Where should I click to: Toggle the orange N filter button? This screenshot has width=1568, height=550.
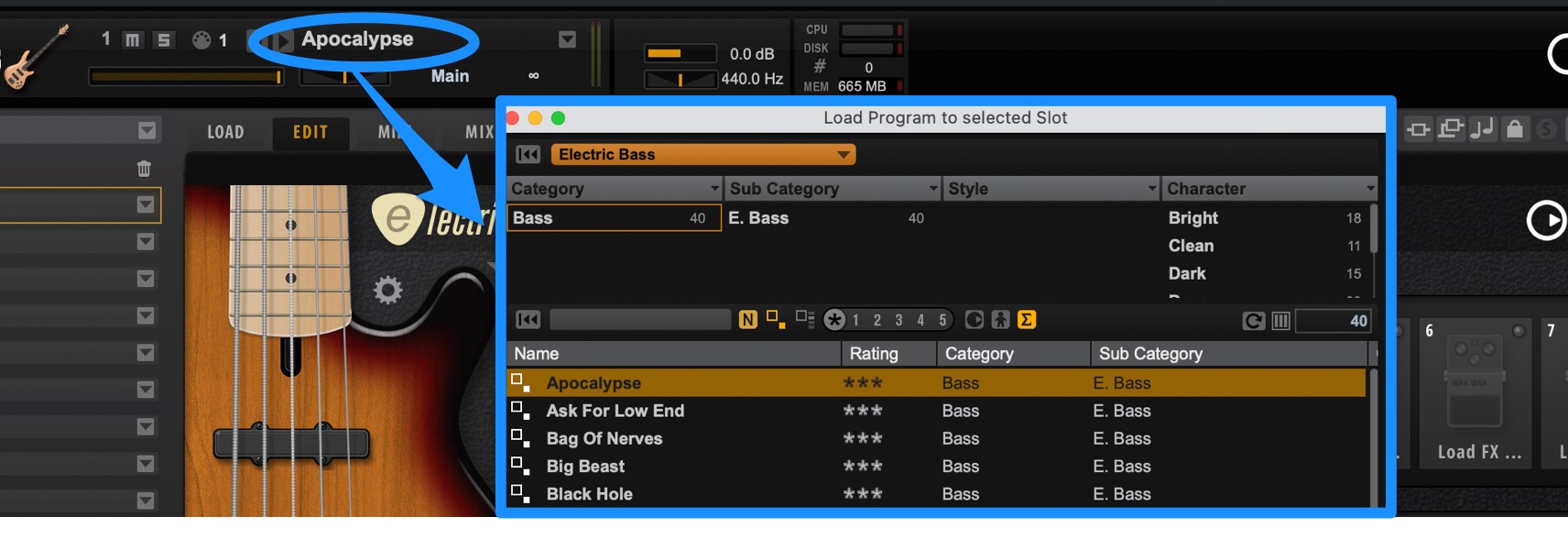click(x=748, y=319)
